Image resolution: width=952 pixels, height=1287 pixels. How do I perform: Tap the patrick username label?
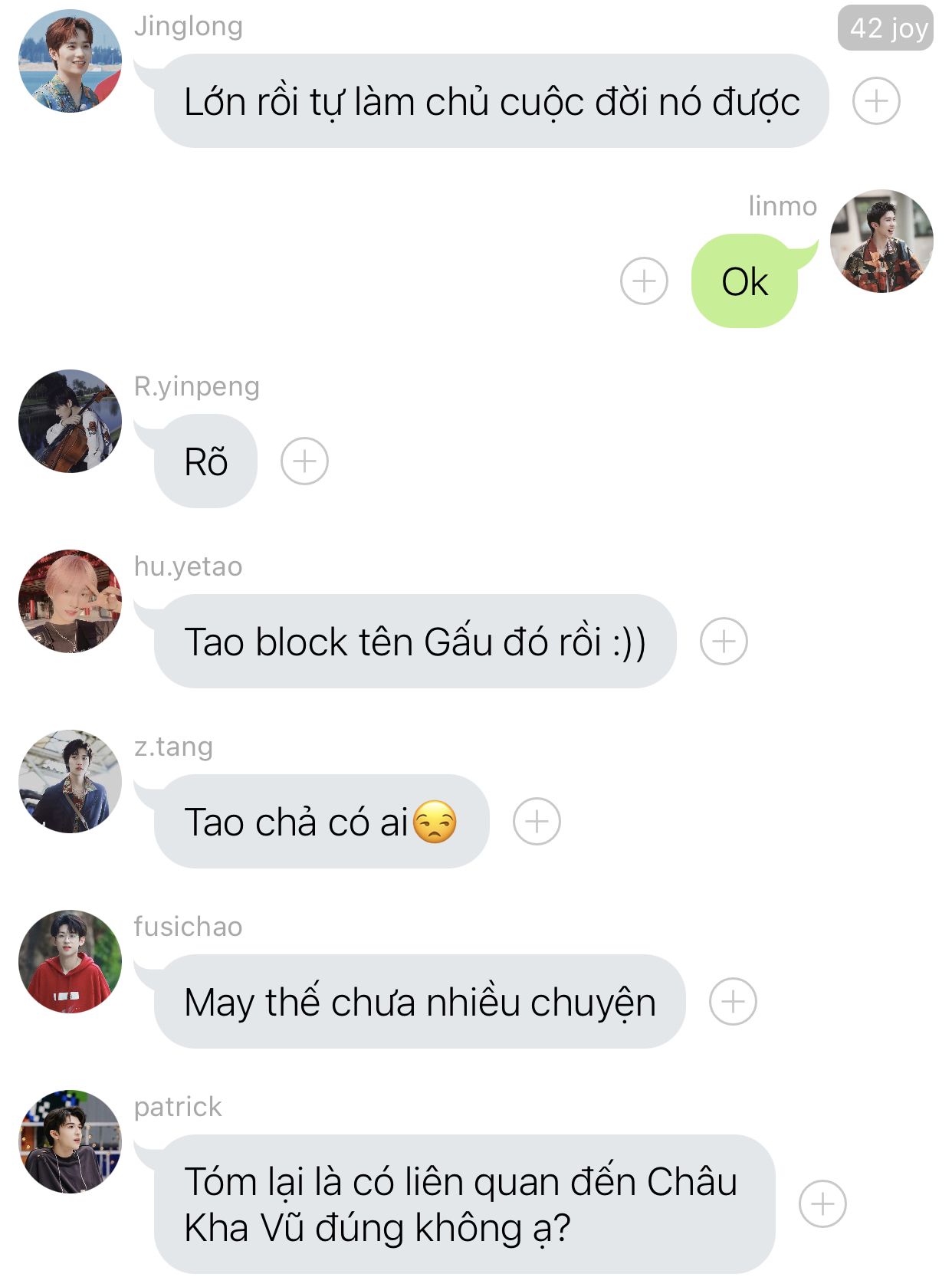coord(178,1107)
